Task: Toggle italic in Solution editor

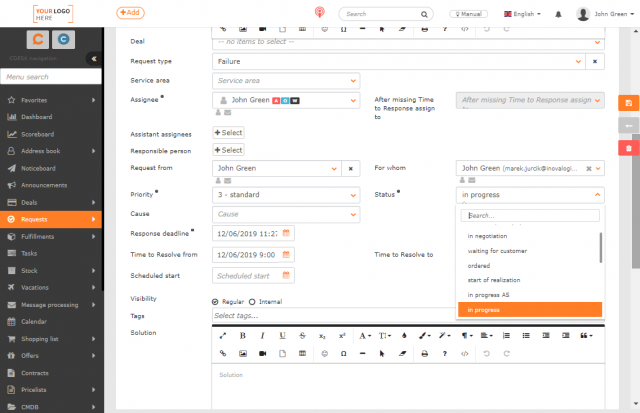Action: 262,335
